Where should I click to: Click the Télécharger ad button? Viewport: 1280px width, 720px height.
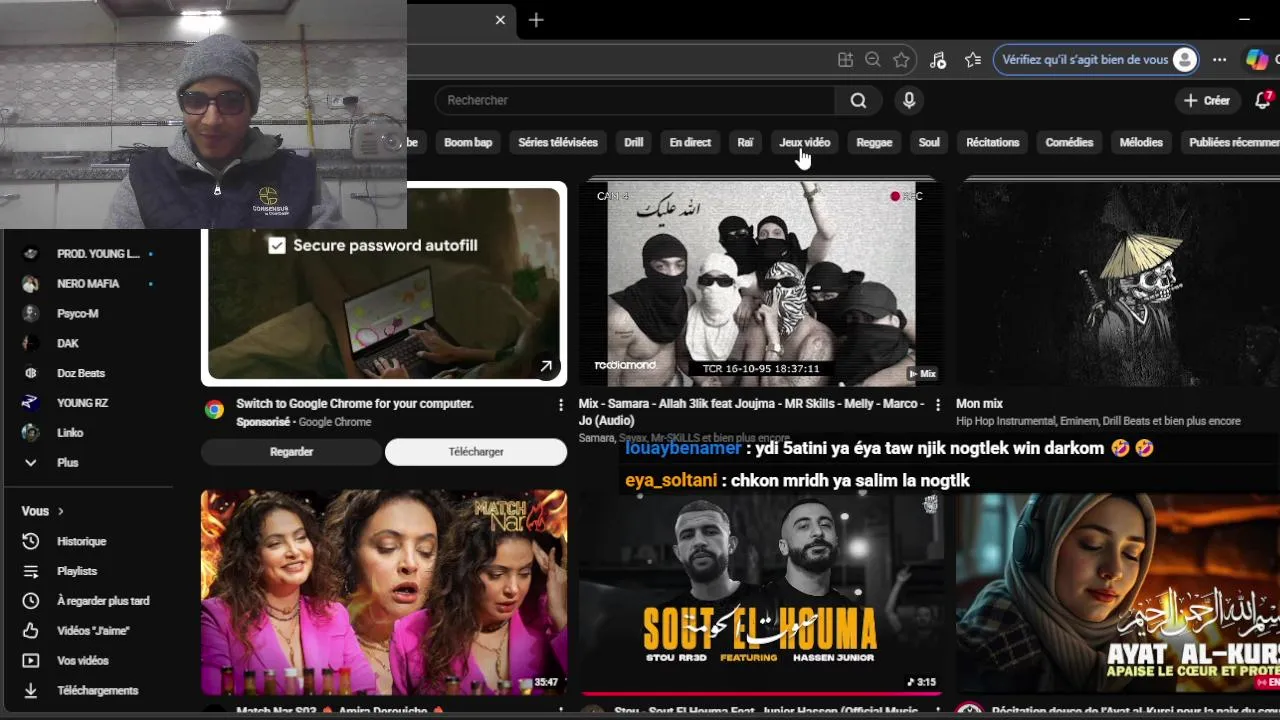coord(476,452)
